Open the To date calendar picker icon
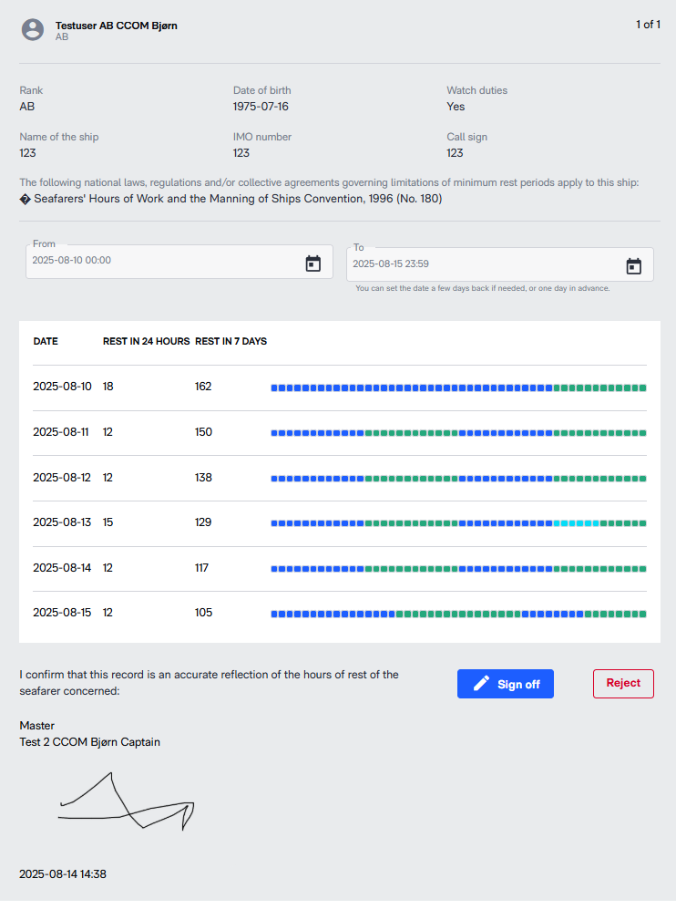The width and height of the screenshot is (676, 901). (633, 266)
